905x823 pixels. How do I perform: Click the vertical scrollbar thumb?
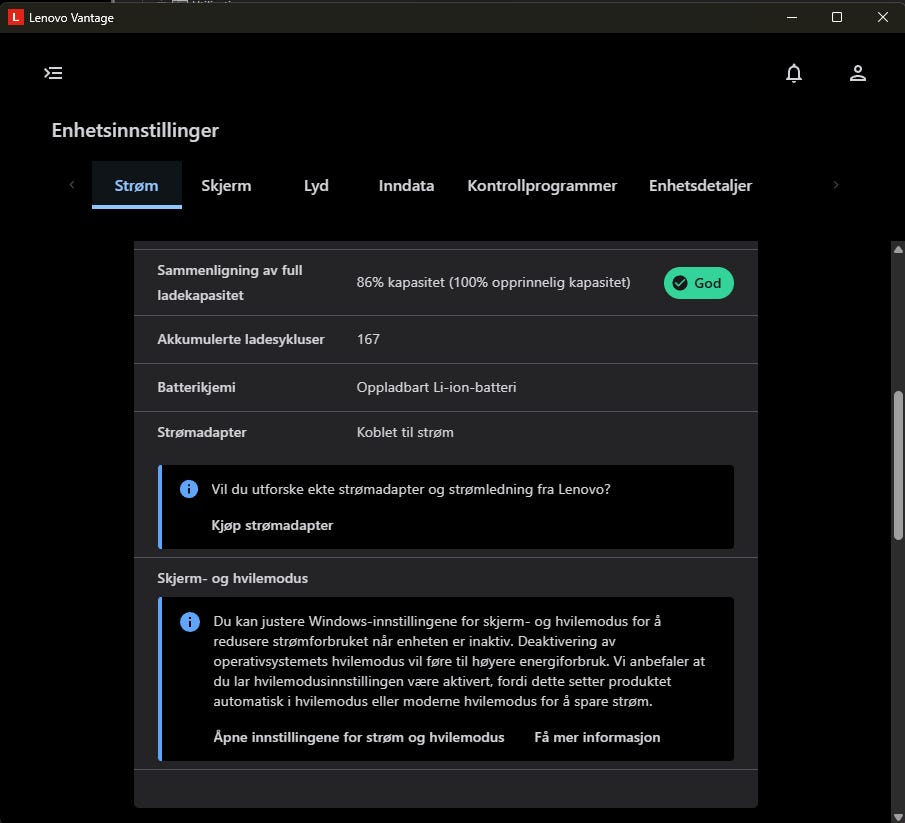pyautogui.click(x=898, y=465)
